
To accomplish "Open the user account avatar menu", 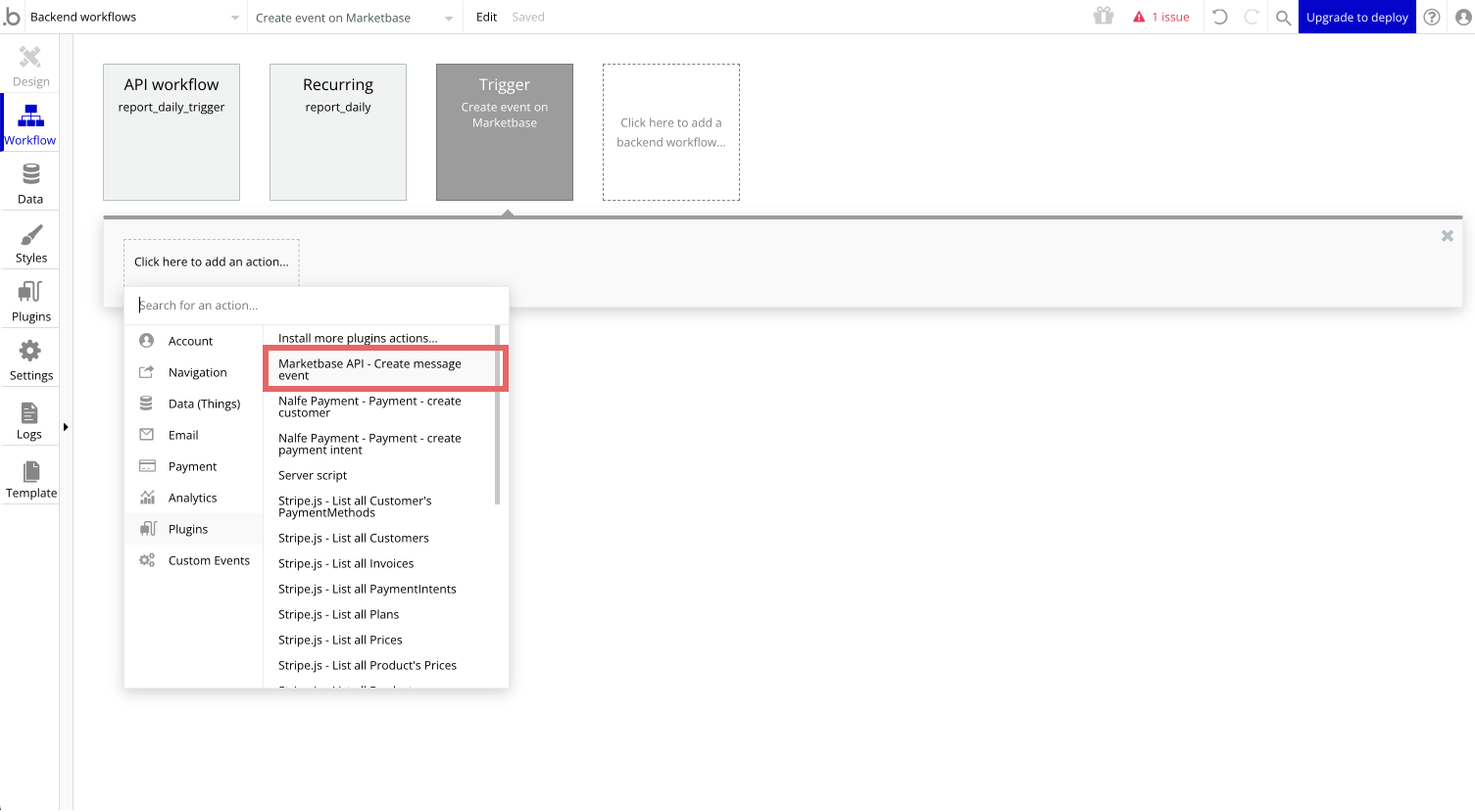I will coord(1463,17).
